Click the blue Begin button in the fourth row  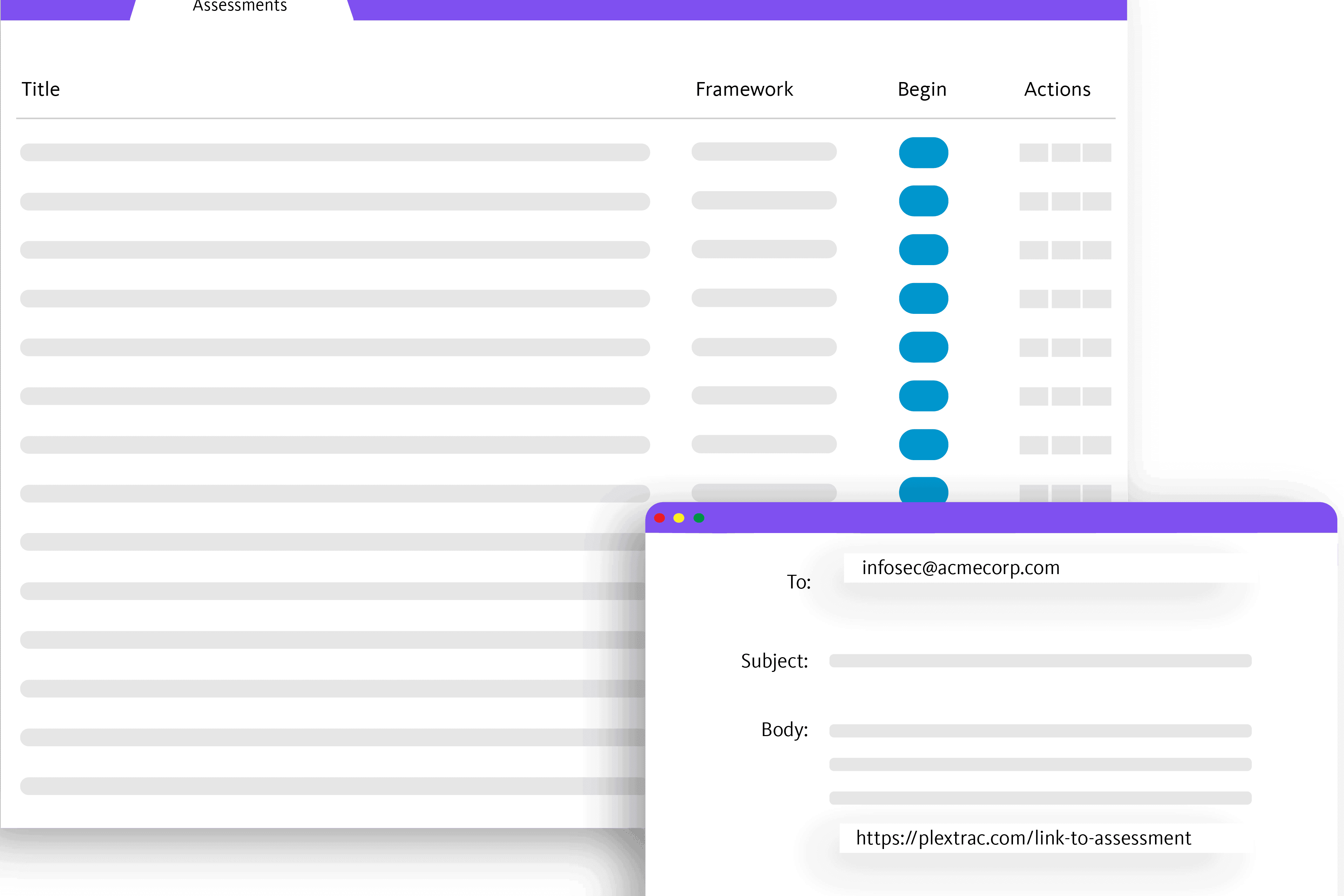coord(924,298)
